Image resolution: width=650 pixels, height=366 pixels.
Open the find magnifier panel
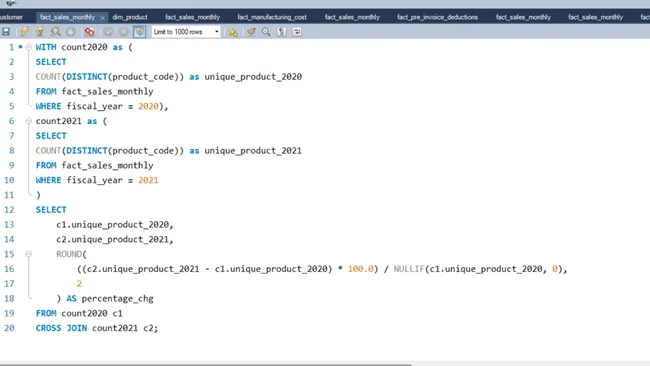pyautogui.click(x=266, y=32)
